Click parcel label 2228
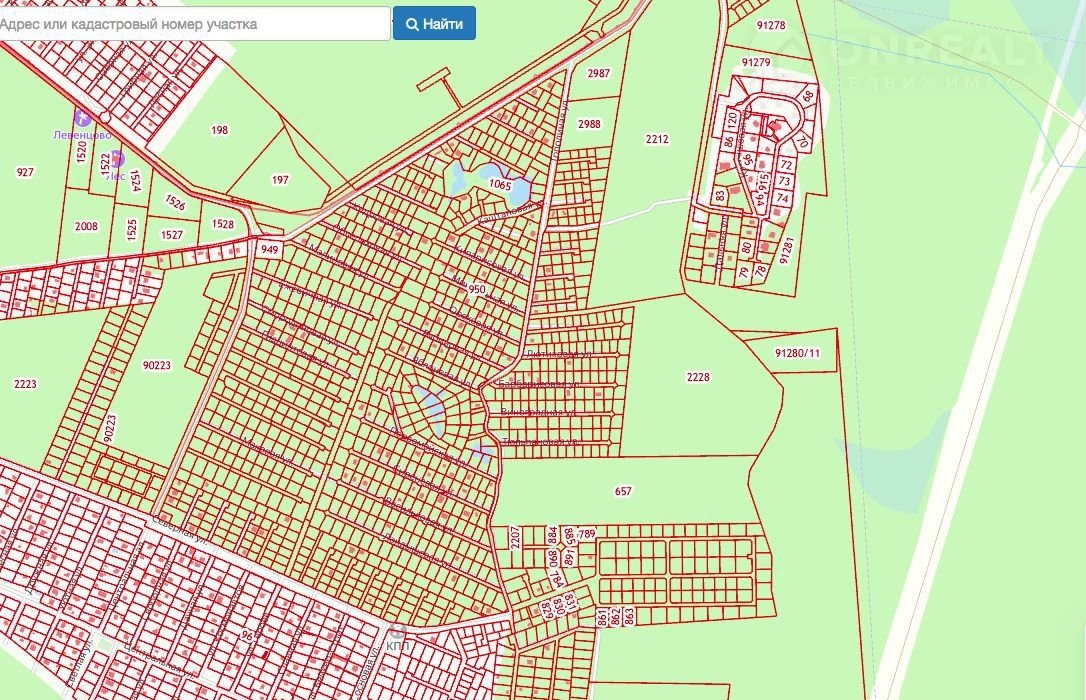 [698, 377]
